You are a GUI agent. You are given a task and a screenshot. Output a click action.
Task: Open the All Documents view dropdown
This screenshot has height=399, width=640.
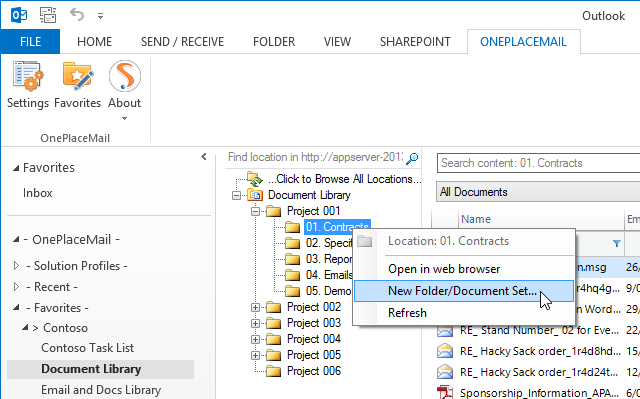click(x=538, y=192)
